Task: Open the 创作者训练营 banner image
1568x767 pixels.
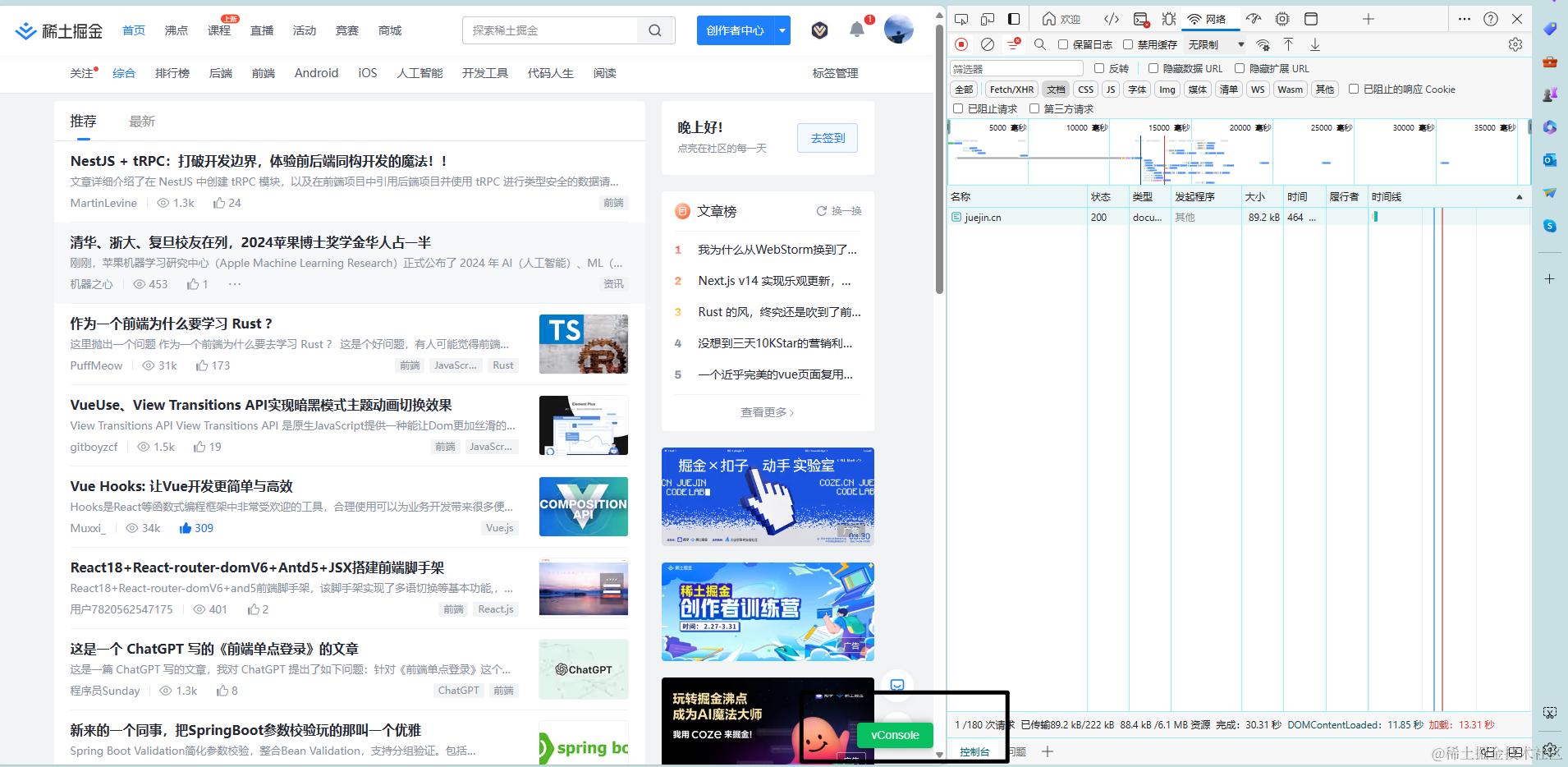Action: [x=768, y=612]
